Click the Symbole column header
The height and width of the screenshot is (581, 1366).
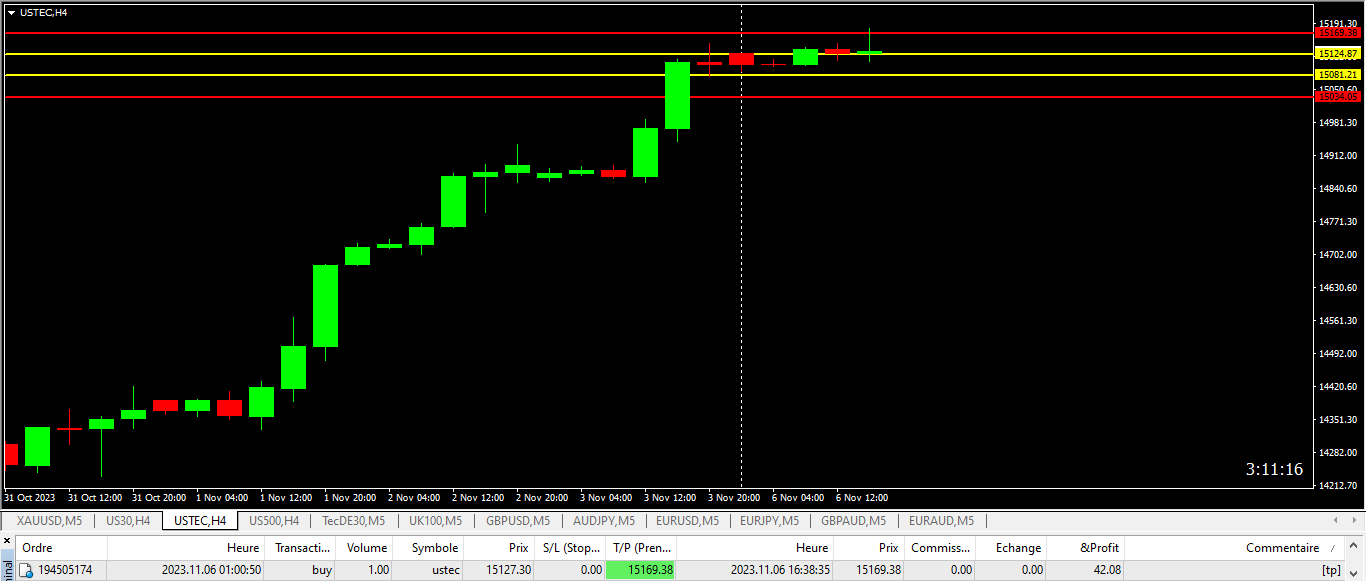click(x=434, y=548)
